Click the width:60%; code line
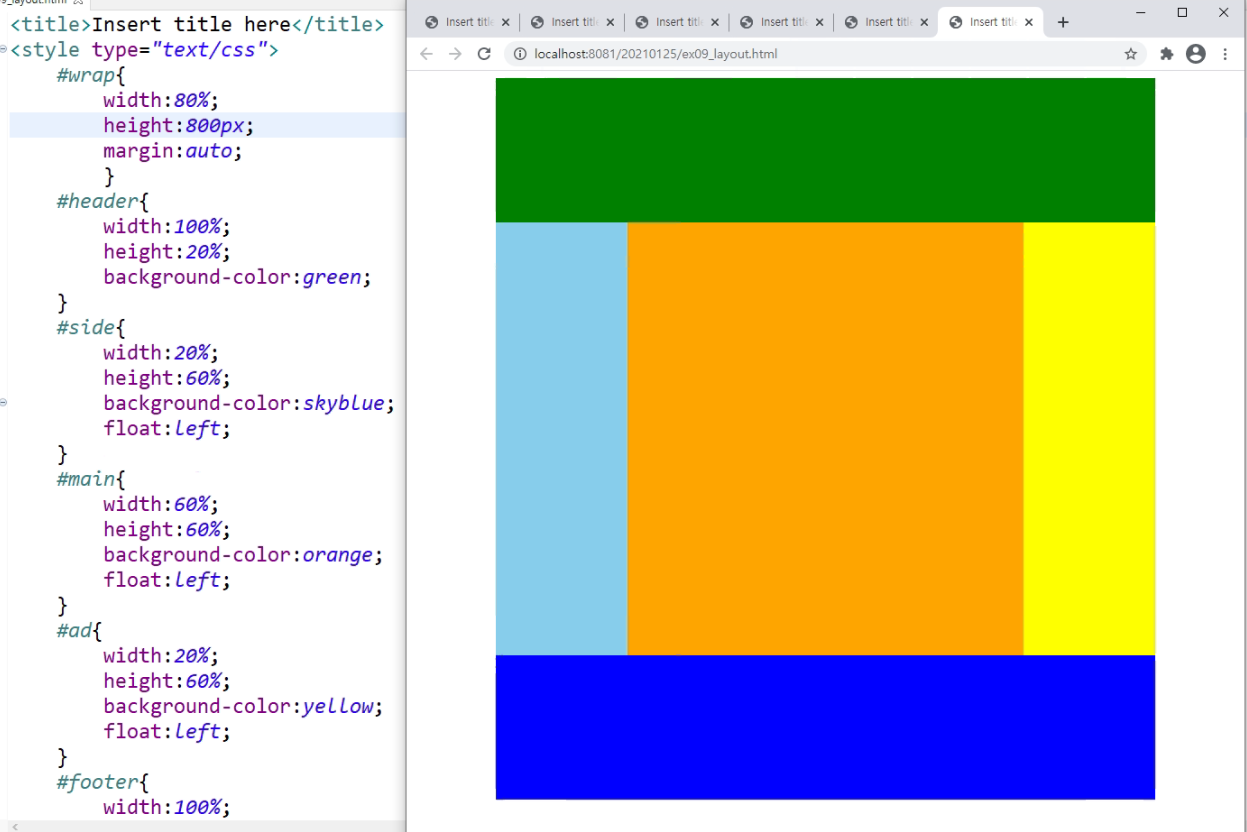1247x832 pixels. (160, 504)
